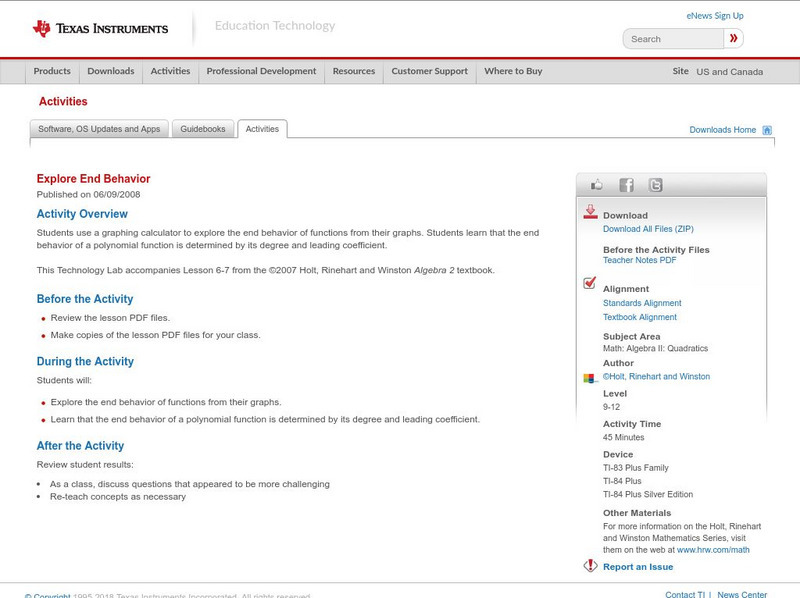Submit search with the red arrow button
This screenshot has height=598, width=800.
733,38
